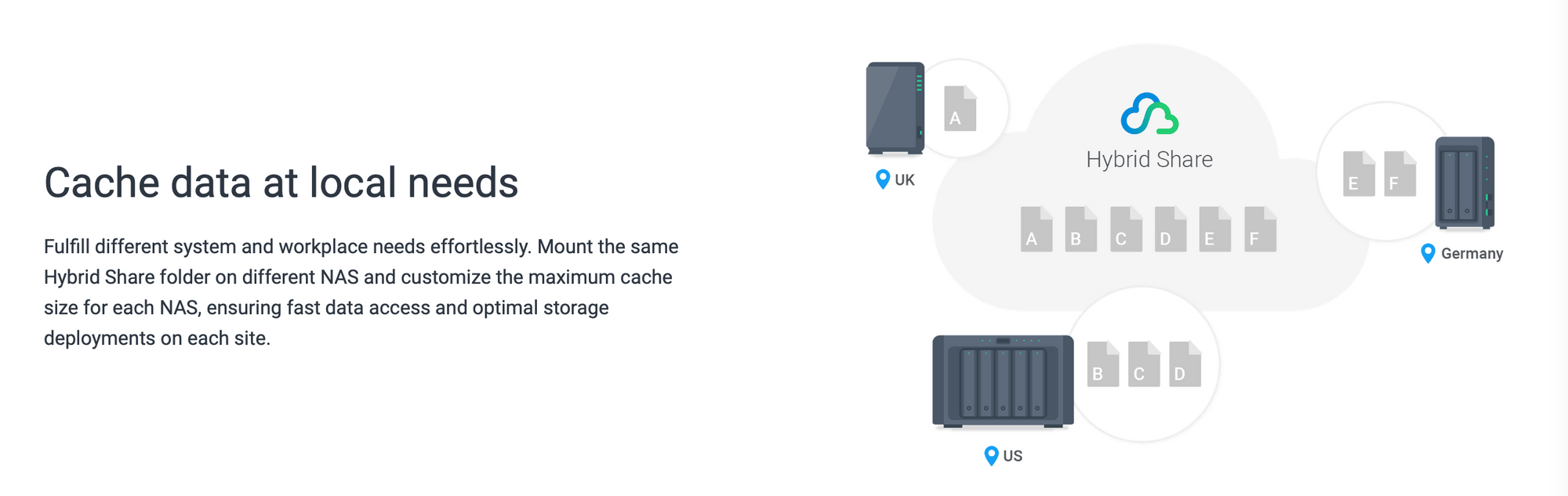Select file A inside the cloud

click(1036, 229)
